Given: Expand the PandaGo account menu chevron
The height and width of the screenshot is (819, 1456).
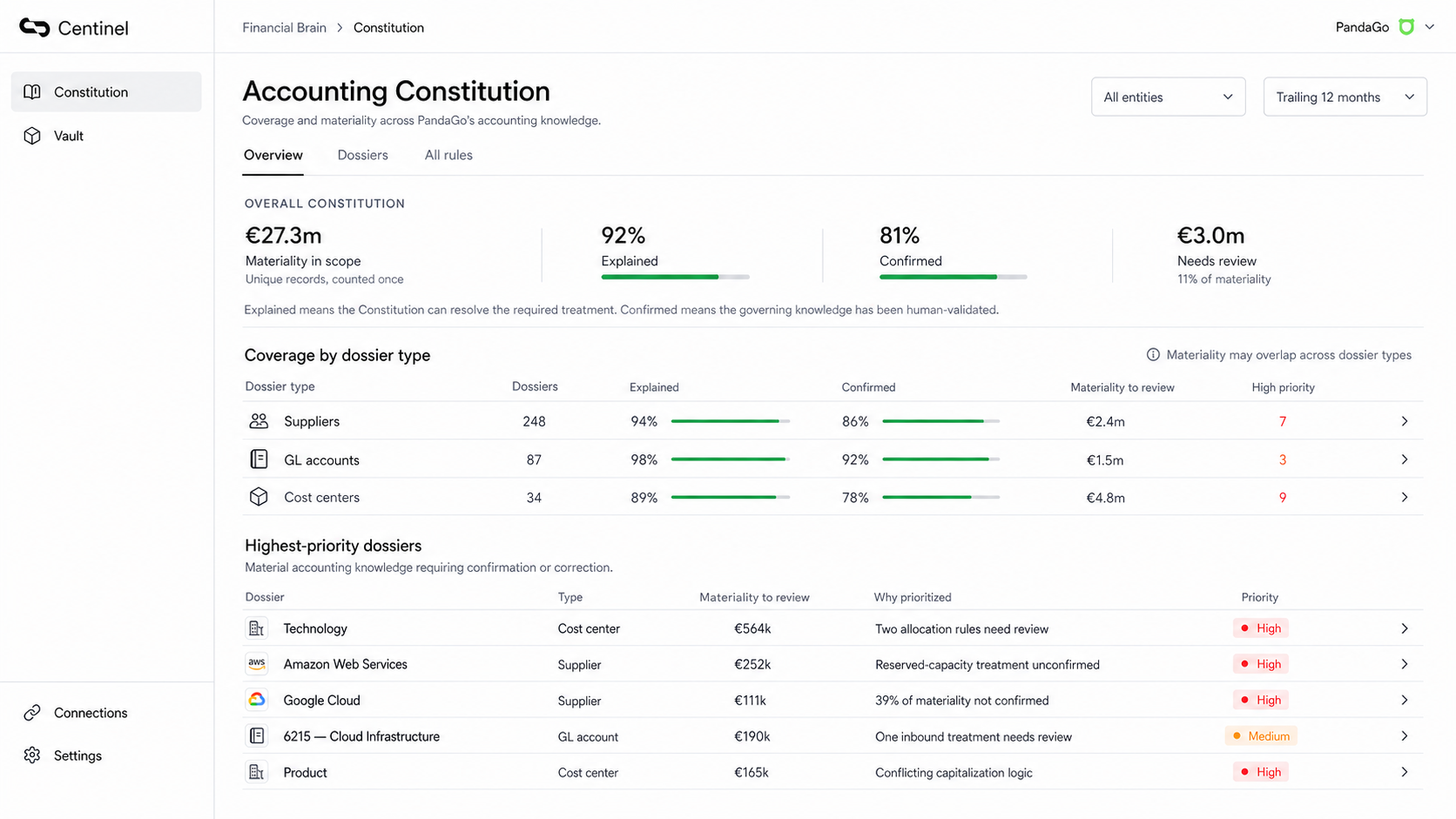Looking at the screenshot, I should coord(1429,27).
